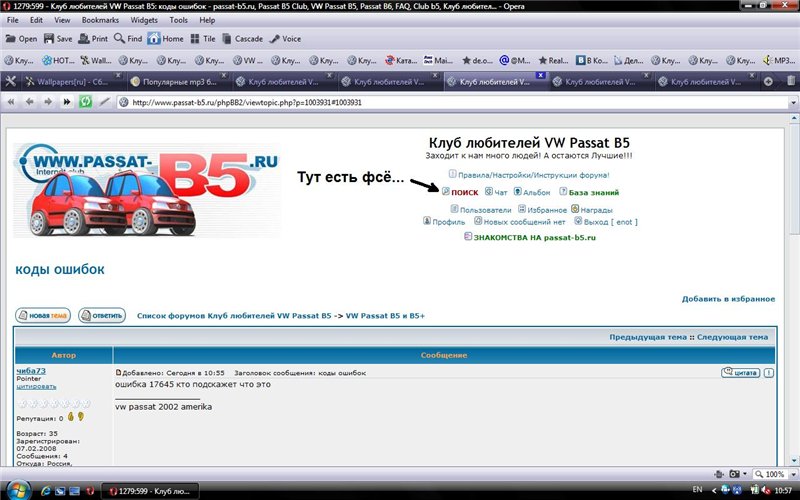Image resolution: width=800 pixels, height=500 pixels.
Task: Open closed tabs trash icon
Action: (x=790, y=81)
